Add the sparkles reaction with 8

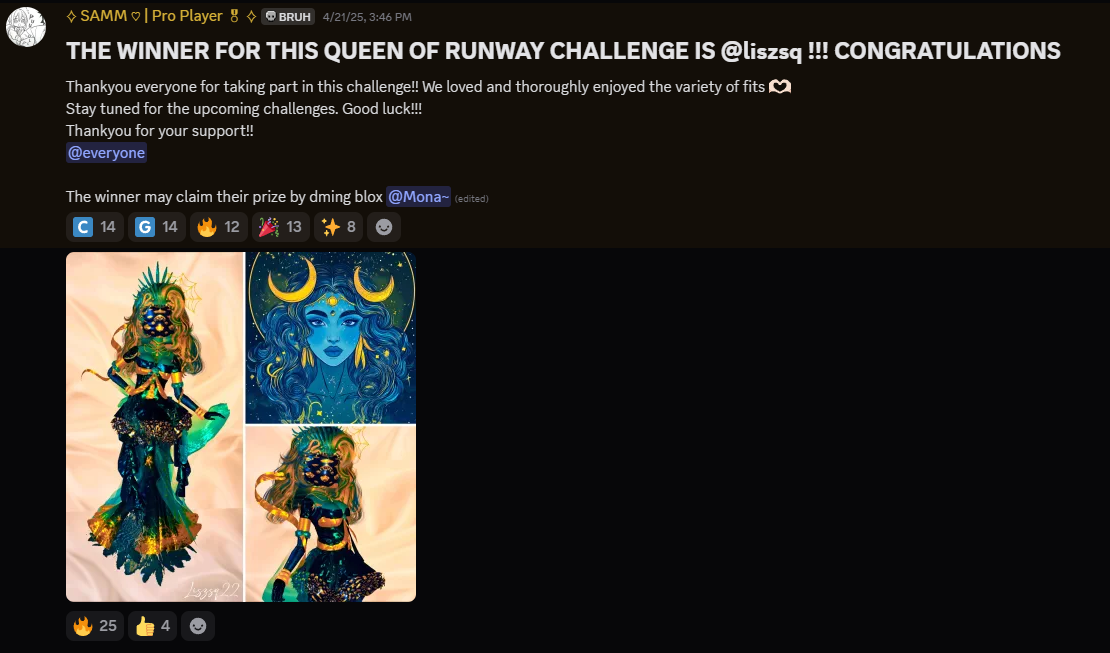[x=338, y=227]
